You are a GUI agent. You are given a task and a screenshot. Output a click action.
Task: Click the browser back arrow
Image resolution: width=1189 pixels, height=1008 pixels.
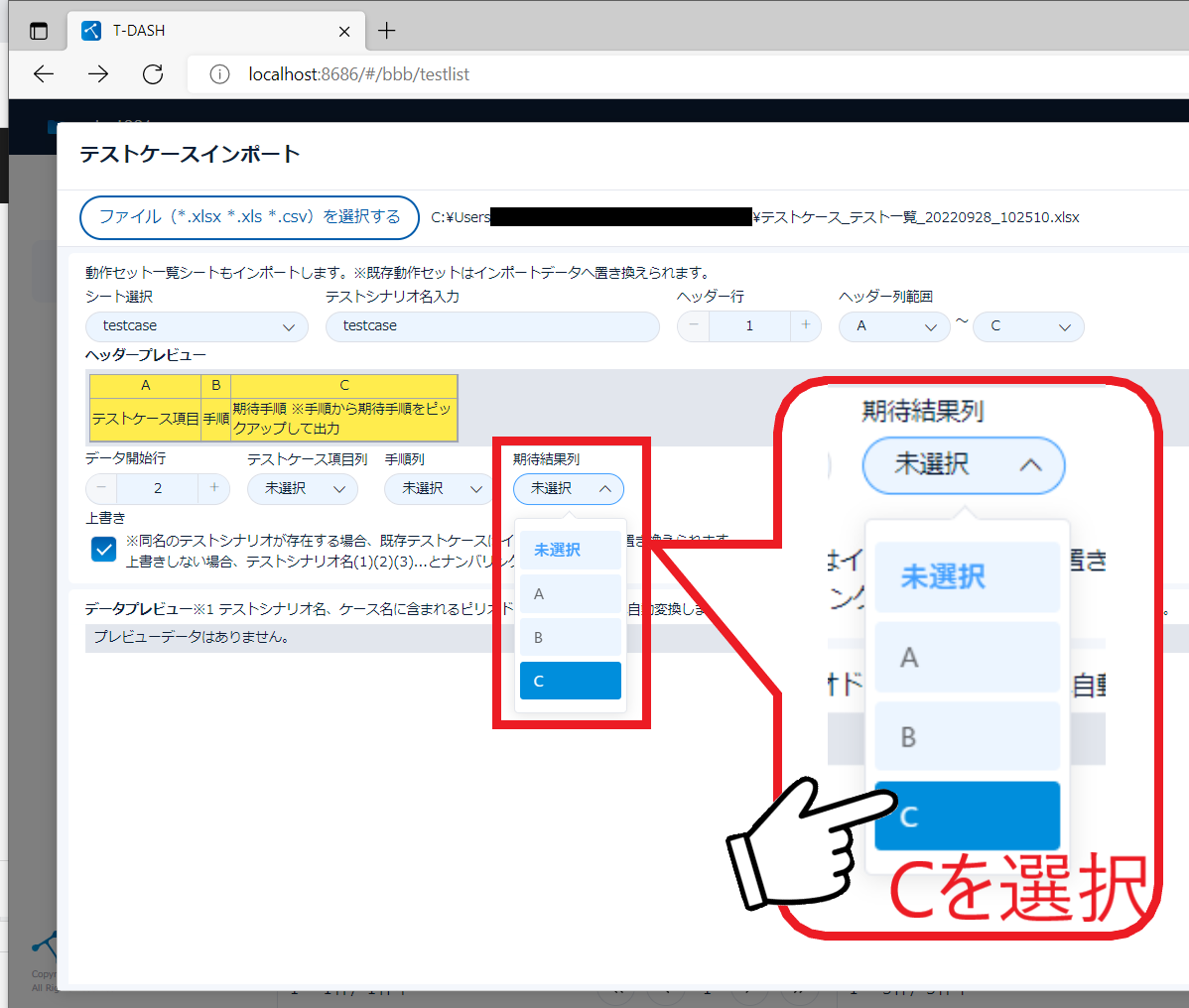pos(44,74)
